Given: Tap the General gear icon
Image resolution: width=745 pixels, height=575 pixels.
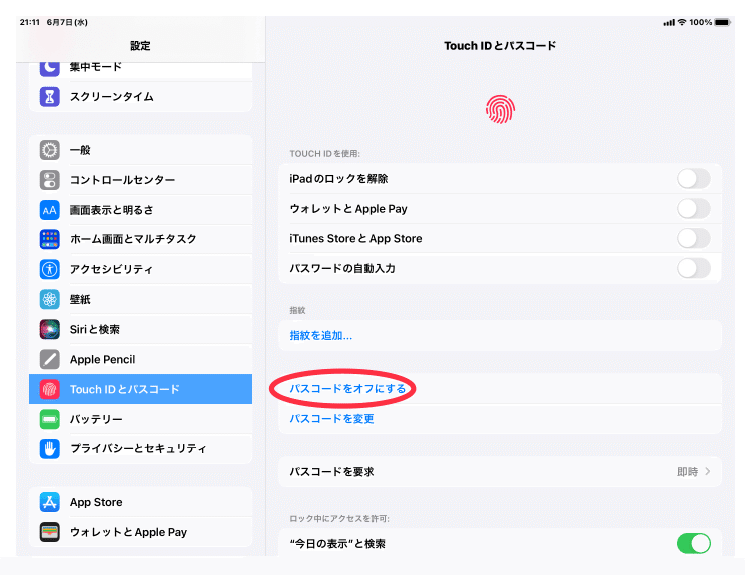Looking at the screenshot, I should 49,150.
